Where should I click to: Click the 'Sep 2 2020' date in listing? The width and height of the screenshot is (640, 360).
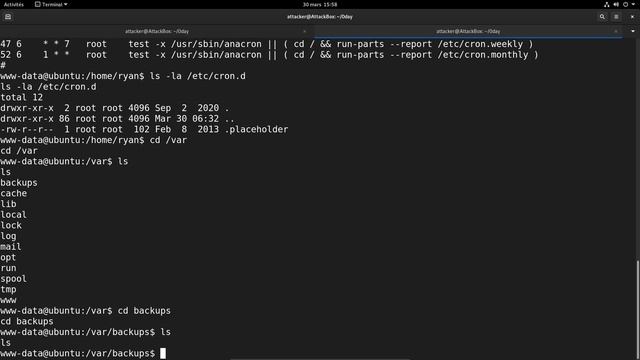[187, 108]
